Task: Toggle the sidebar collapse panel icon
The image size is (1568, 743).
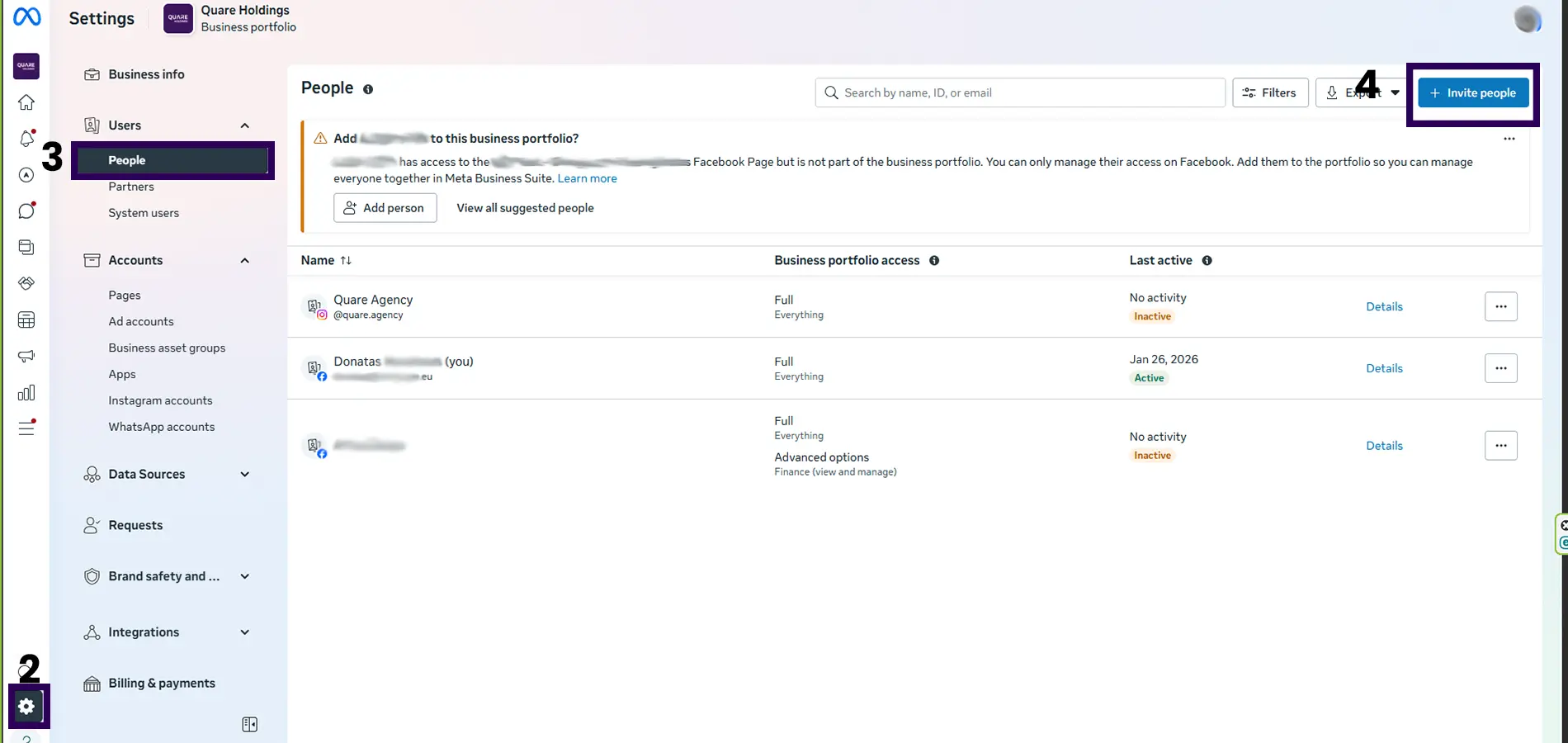Action: point(249,724)
